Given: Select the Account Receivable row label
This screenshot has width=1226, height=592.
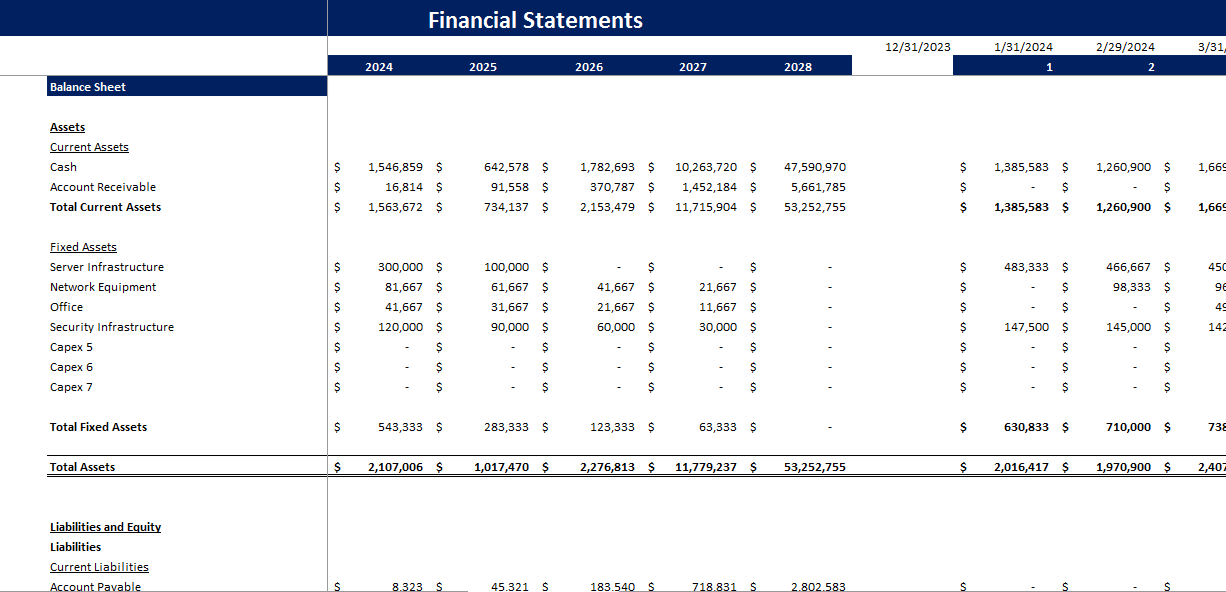Looking at the screenshot, I should [105, 187].
